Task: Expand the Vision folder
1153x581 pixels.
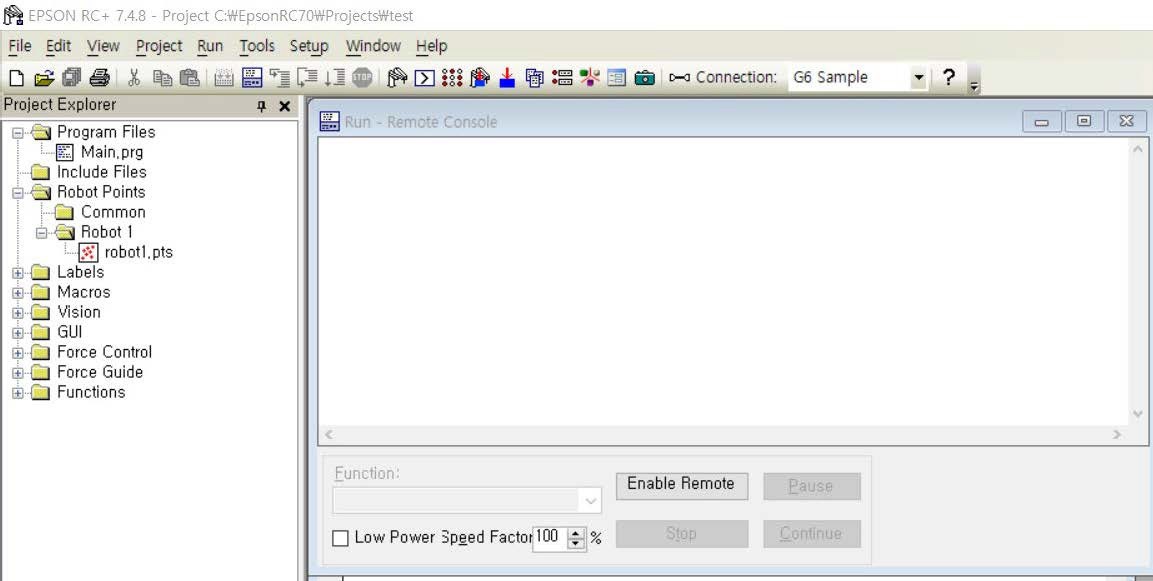Action: [x=18, y=313]
